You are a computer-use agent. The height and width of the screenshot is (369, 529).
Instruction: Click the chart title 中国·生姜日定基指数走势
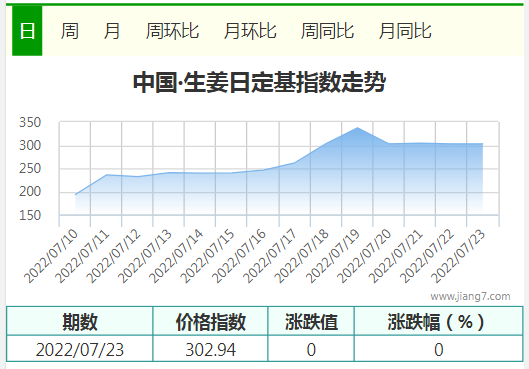[x=259, y=82]
